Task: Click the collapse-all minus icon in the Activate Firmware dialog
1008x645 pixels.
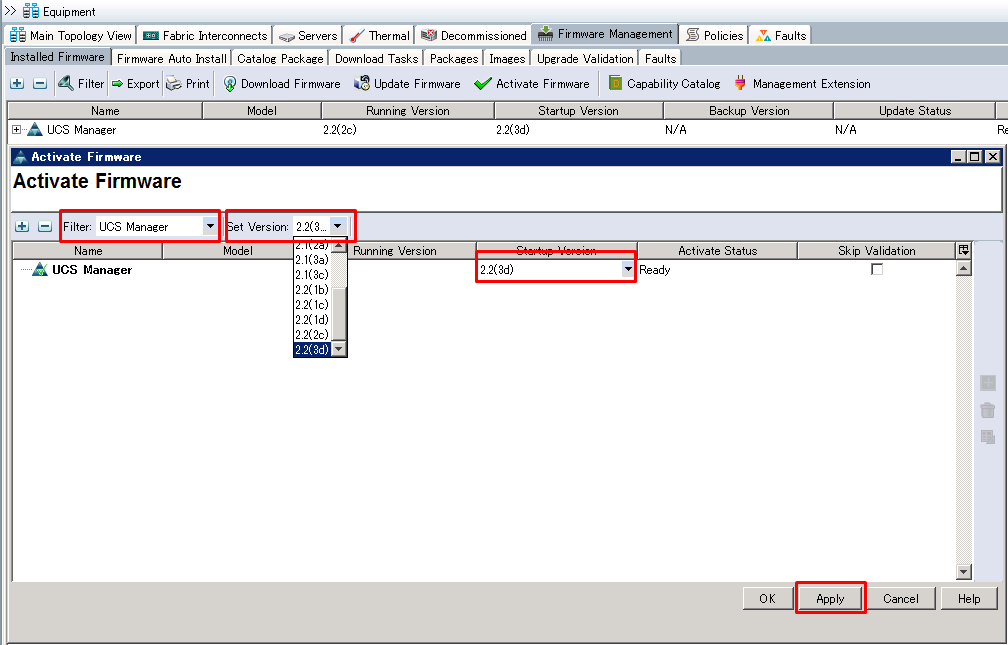Action: 44,226
